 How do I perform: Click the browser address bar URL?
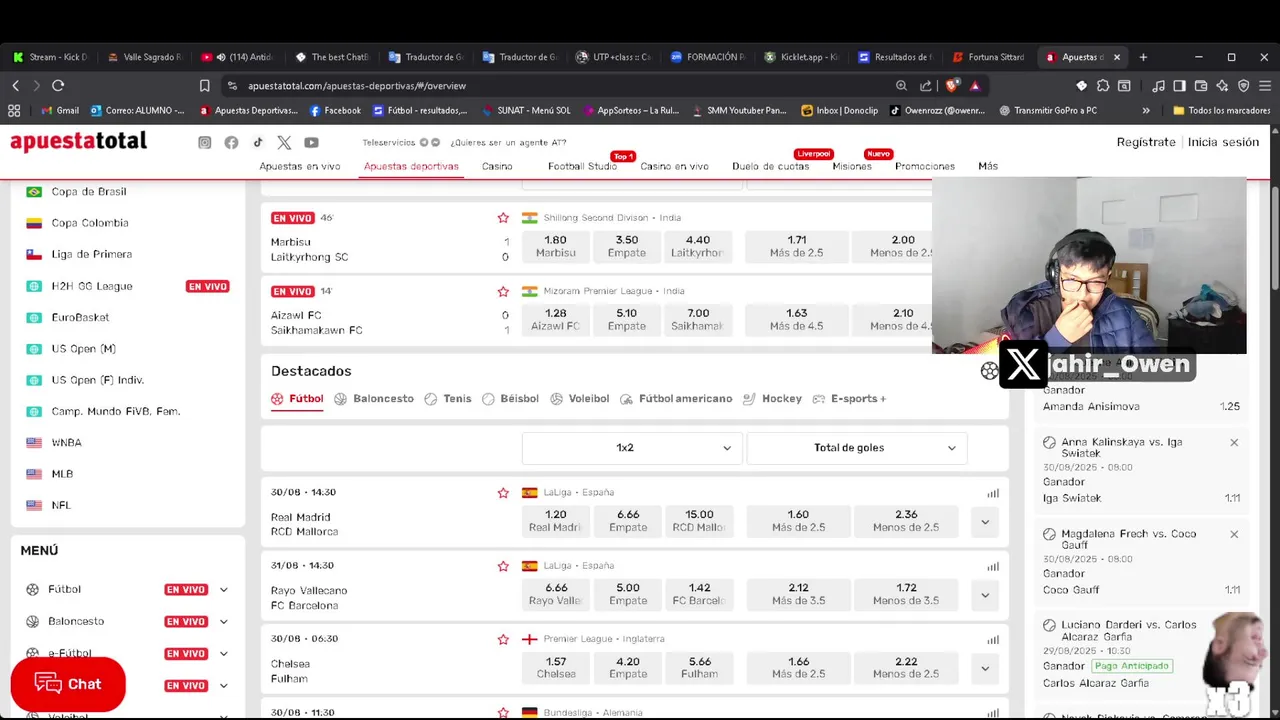(x=357, y=86)
